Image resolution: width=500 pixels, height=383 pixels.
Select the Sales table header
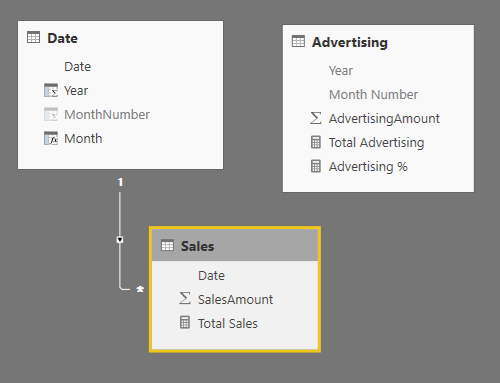point(235,246)
